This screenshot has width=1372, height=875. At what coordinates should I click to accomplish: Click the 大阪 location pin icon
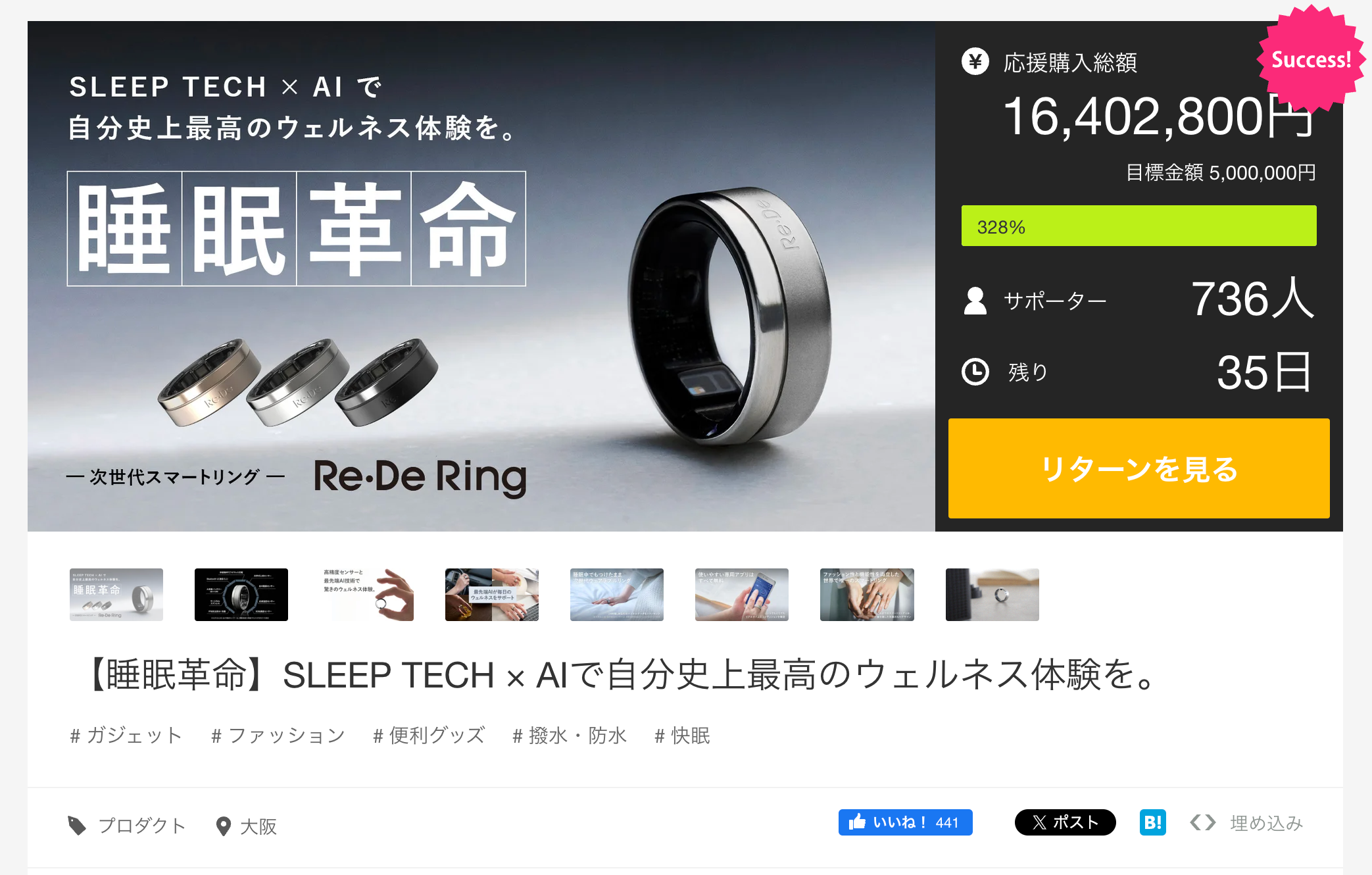(x=224, y=826)
